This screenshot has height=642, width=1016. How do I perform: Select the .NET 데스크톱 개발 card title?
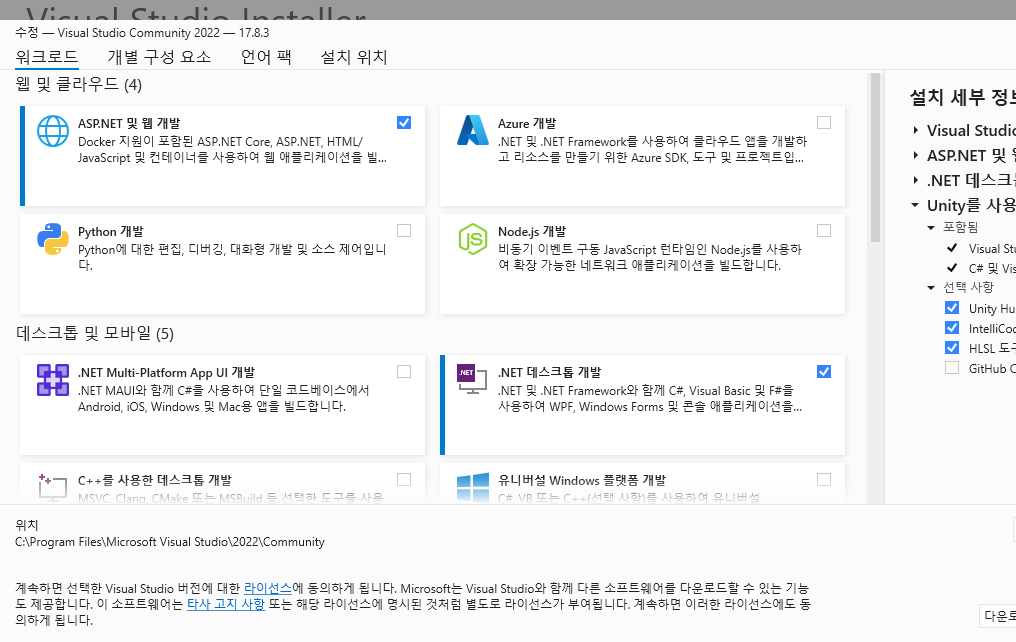point(549,373)
